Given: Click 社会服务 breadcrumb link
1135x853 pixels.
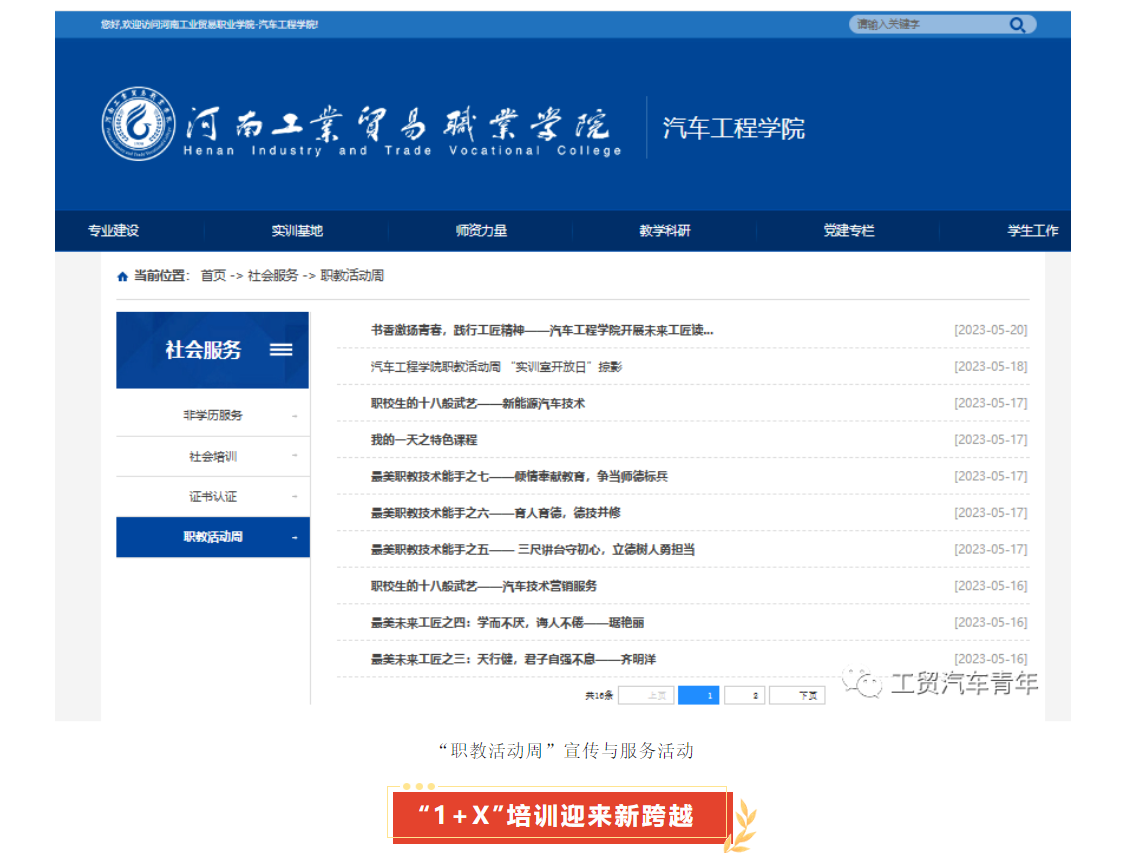Looking at the screenshot, I should (x=273, y=276).
